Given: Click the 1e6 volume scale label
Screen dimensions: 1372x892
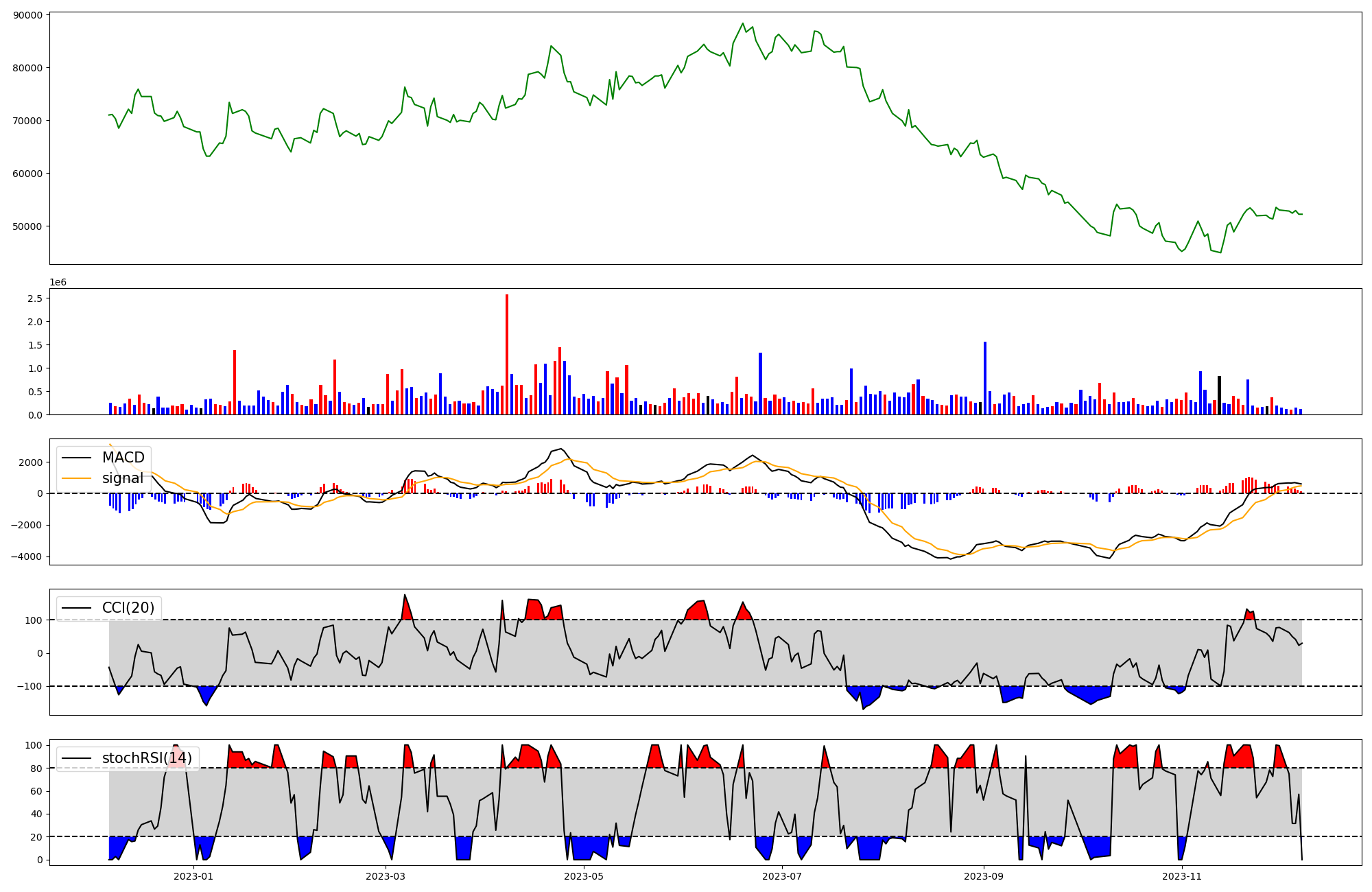Looking at the screenshot, I should [58, 283].
